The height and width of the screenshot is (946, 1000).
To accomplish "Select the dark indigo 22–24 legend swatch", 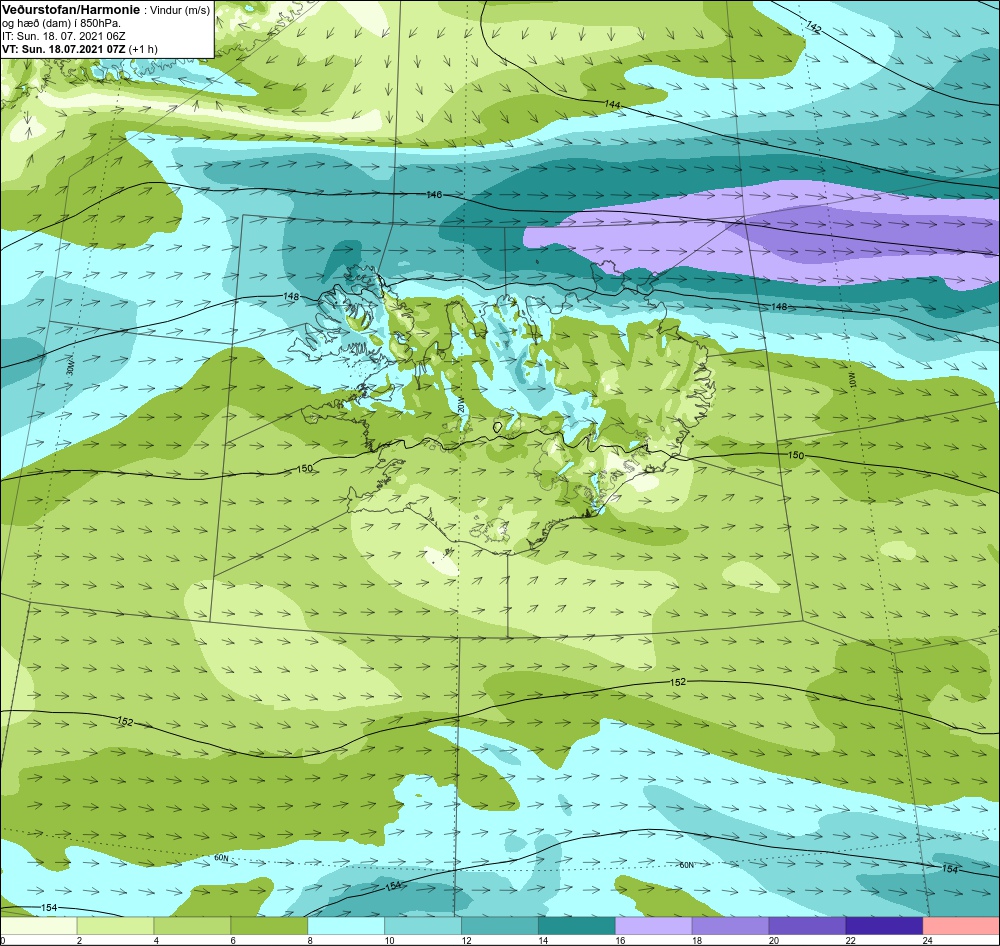I will [884, 925].
